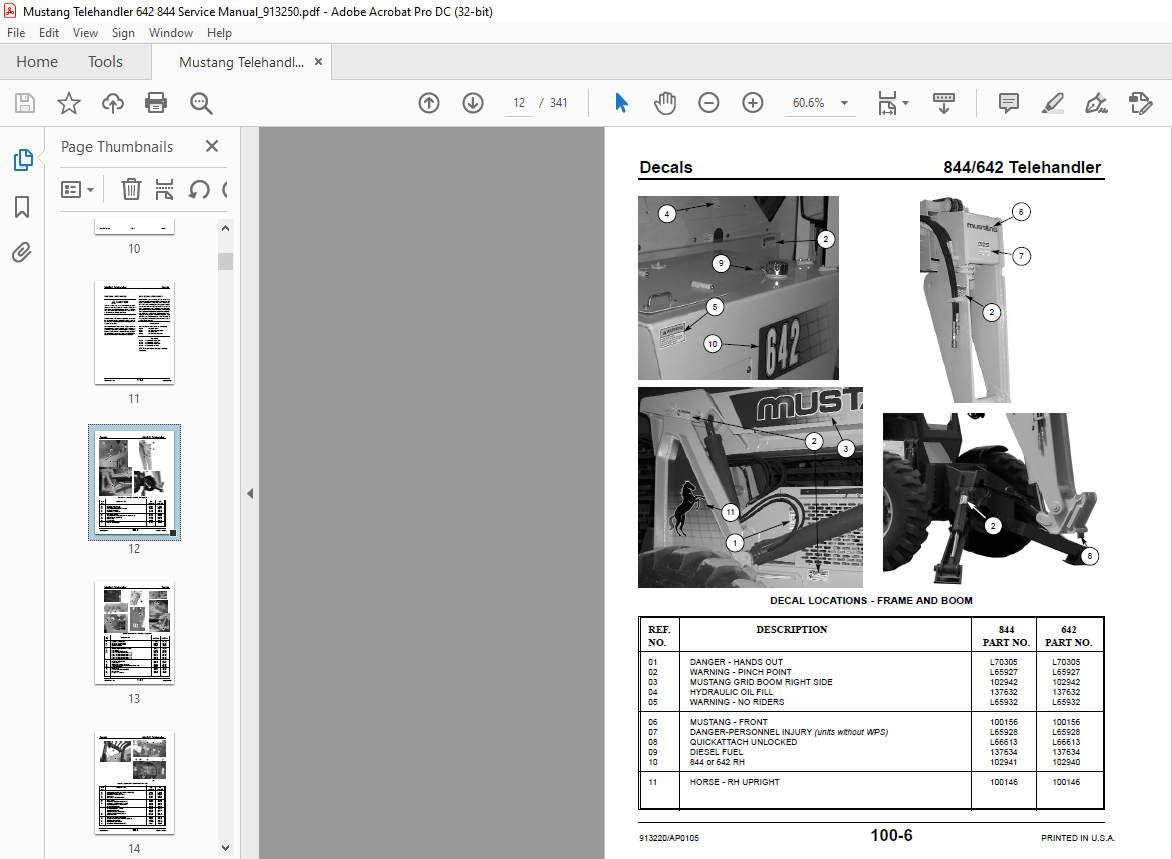Add document to starred with star icon
This screenshot has height=859, width=1172.
pos(69,103)
